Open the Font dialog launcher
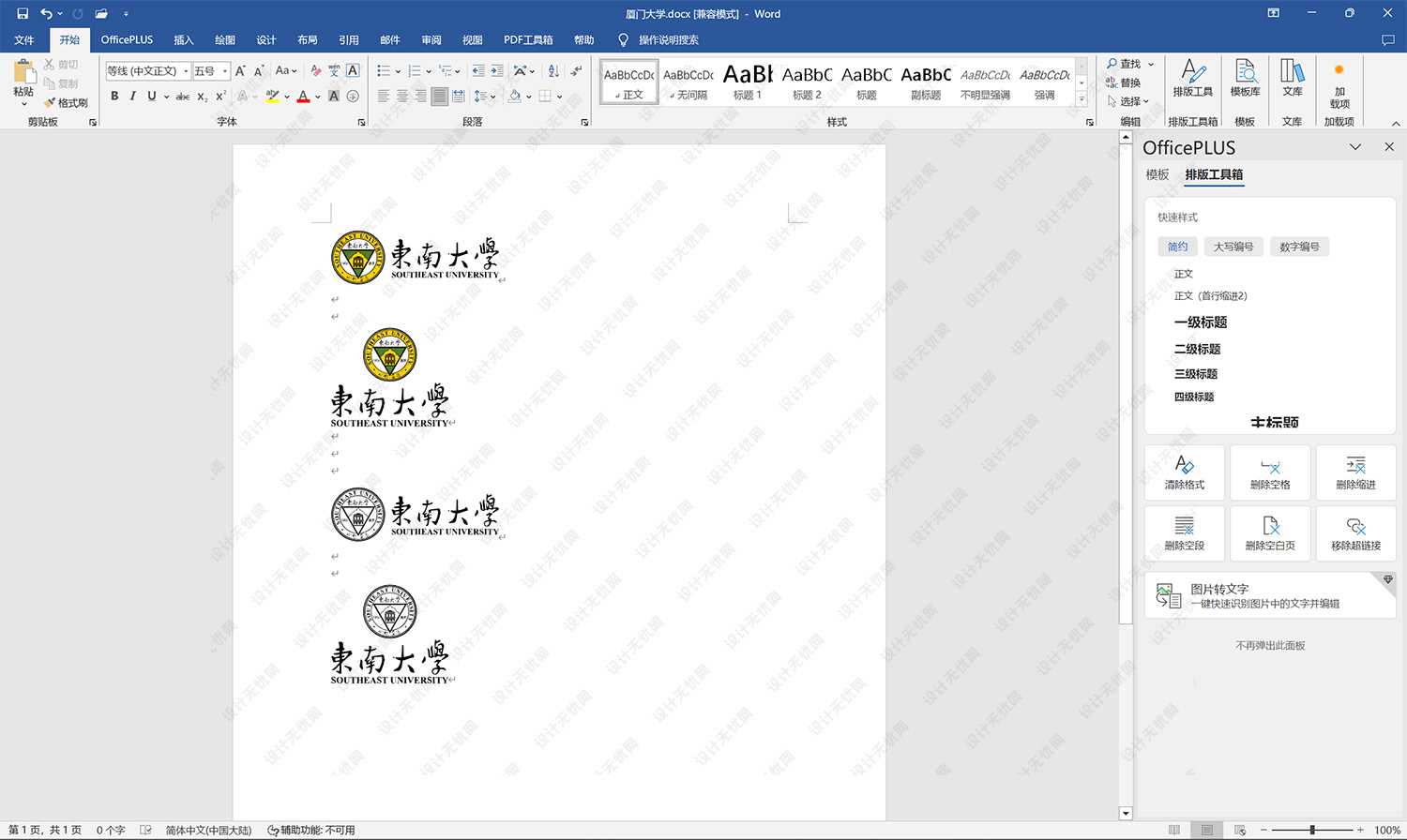Image resolution: width=1407 pixels, height=840 pixels. coord(361,122)
